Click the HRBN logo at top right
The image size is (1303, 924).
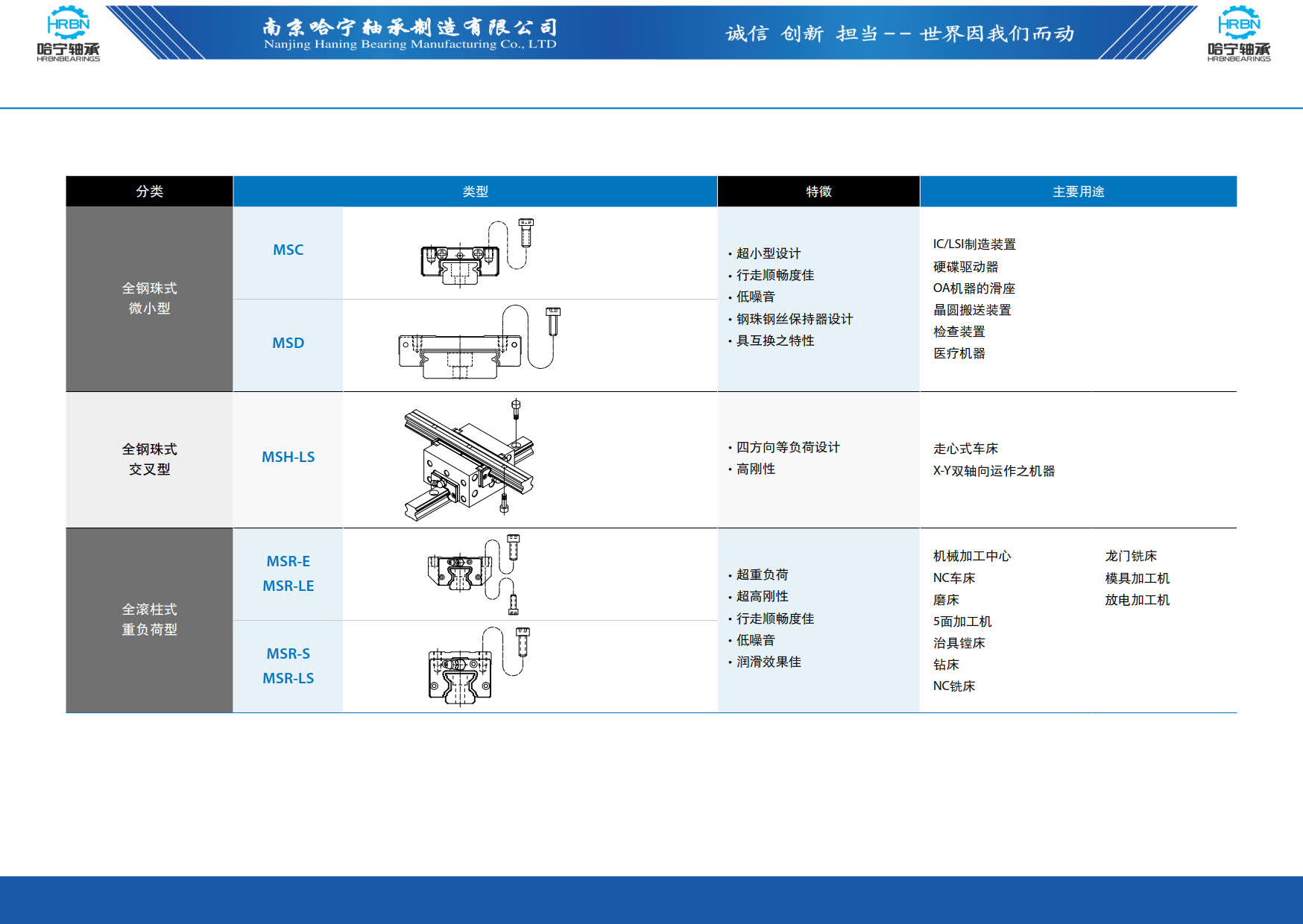coord(1239,34)
